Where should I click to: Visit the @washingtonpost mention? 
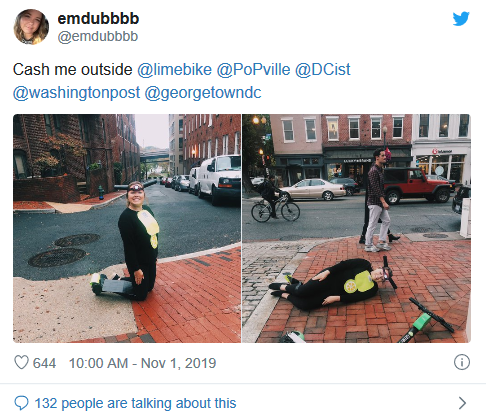(x=76, y=93)
